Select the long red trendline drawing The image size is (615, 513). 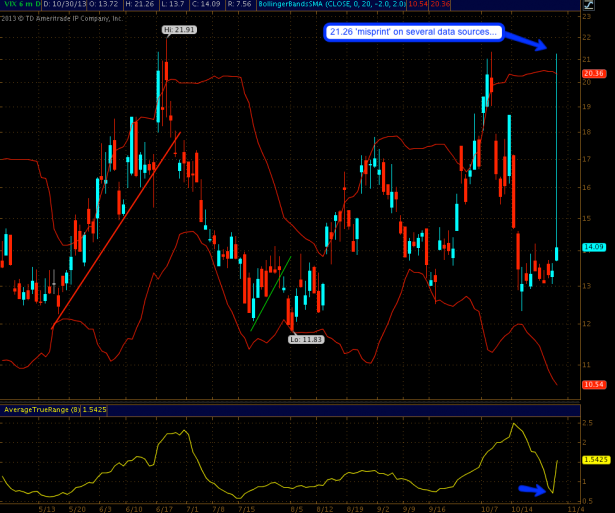[x=115, y=230]
